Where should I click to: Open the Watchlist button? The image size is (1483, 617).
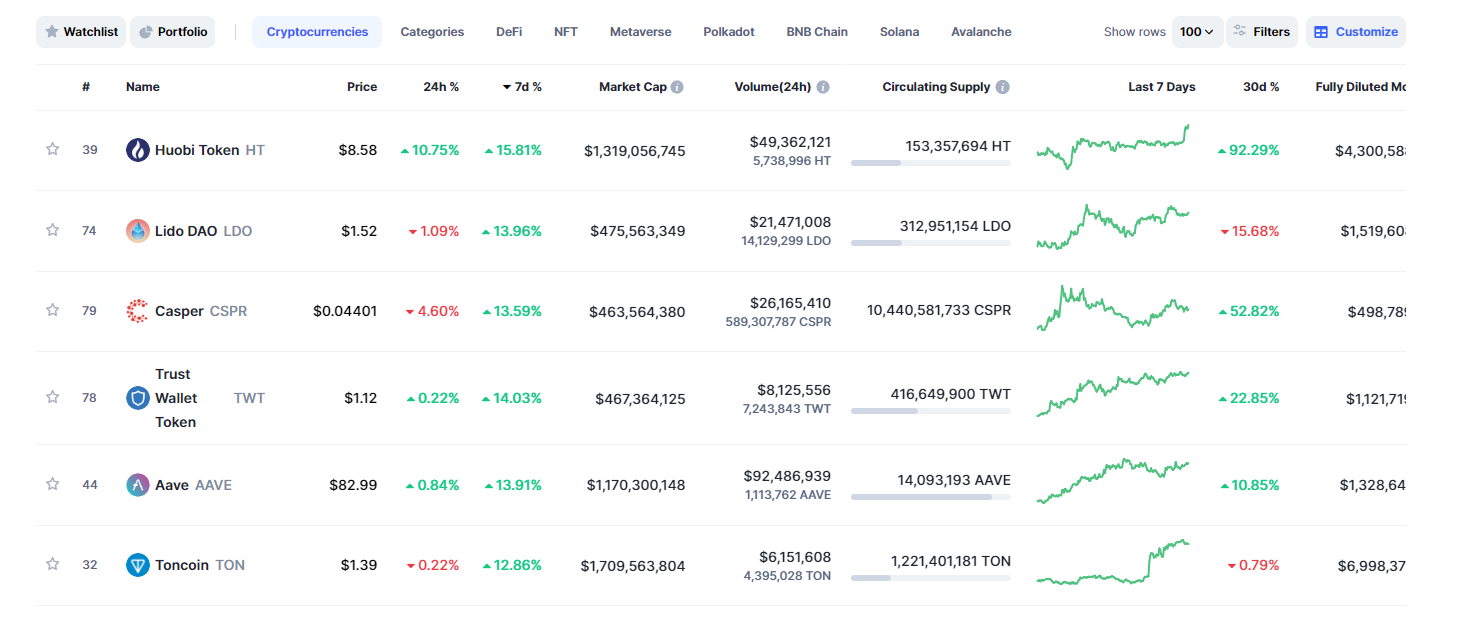(81, 32)
